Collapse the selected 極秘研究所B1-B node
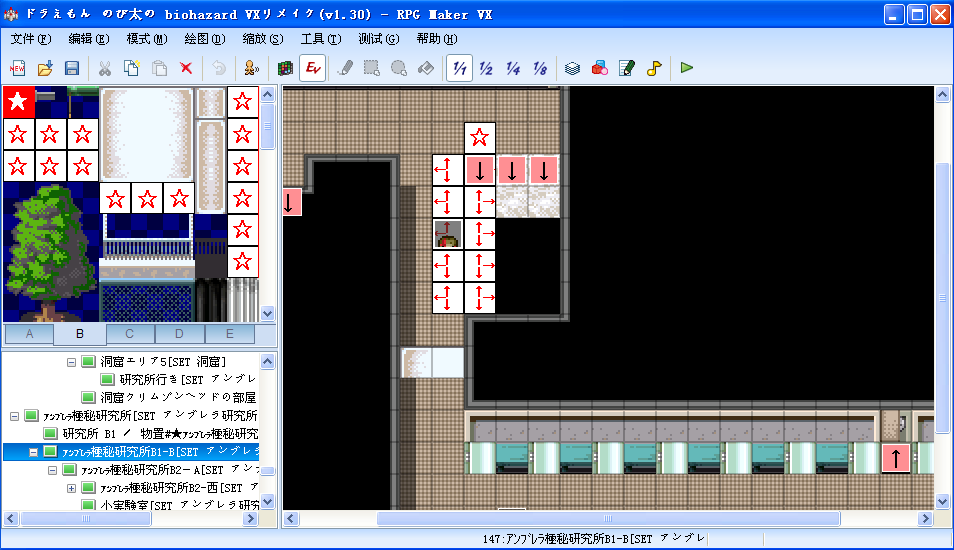Screen dimensions: 954x550 tap(33, 452)
